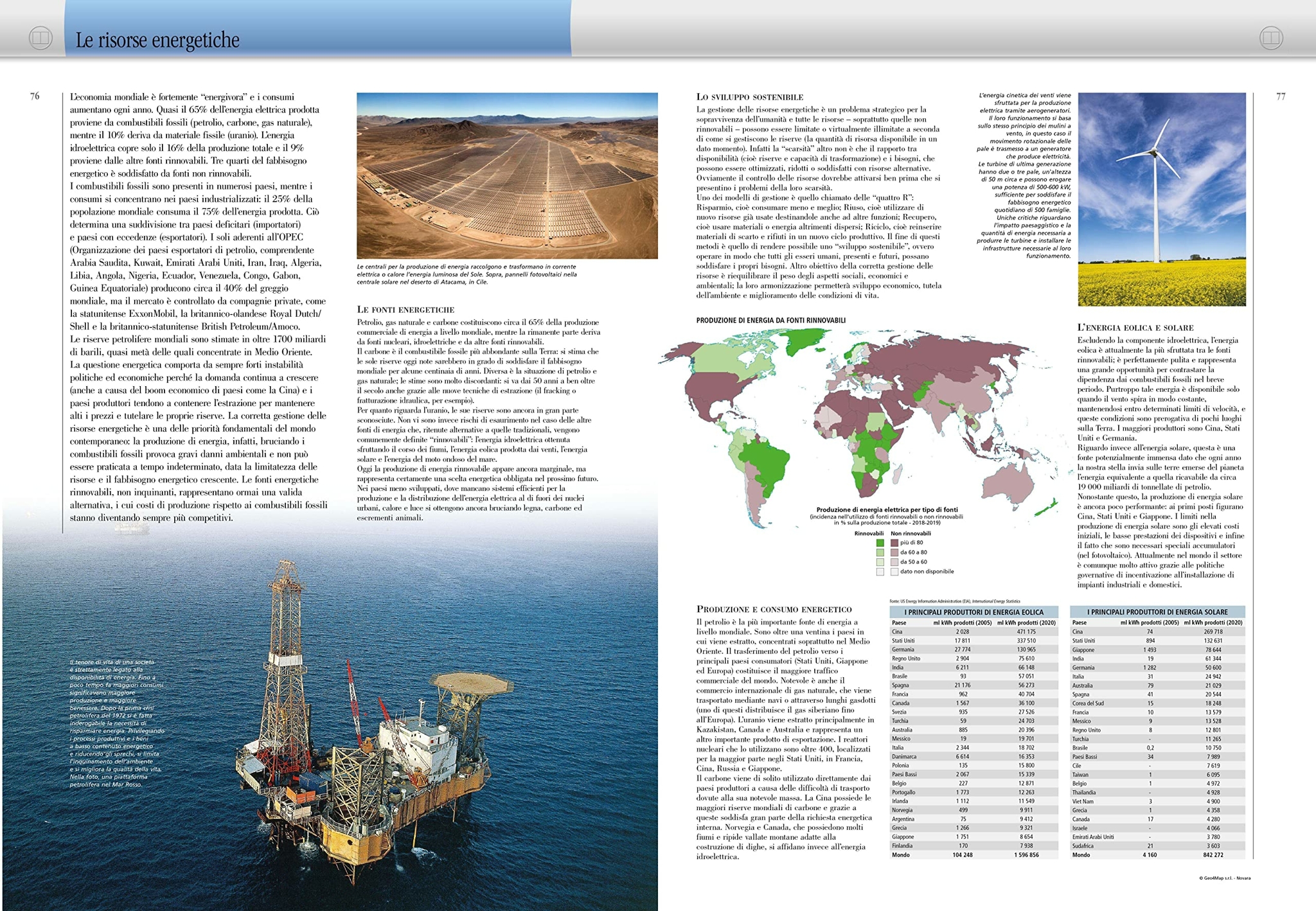Click 'I principali produttori di energia eolica' table header

coord(974,612)
